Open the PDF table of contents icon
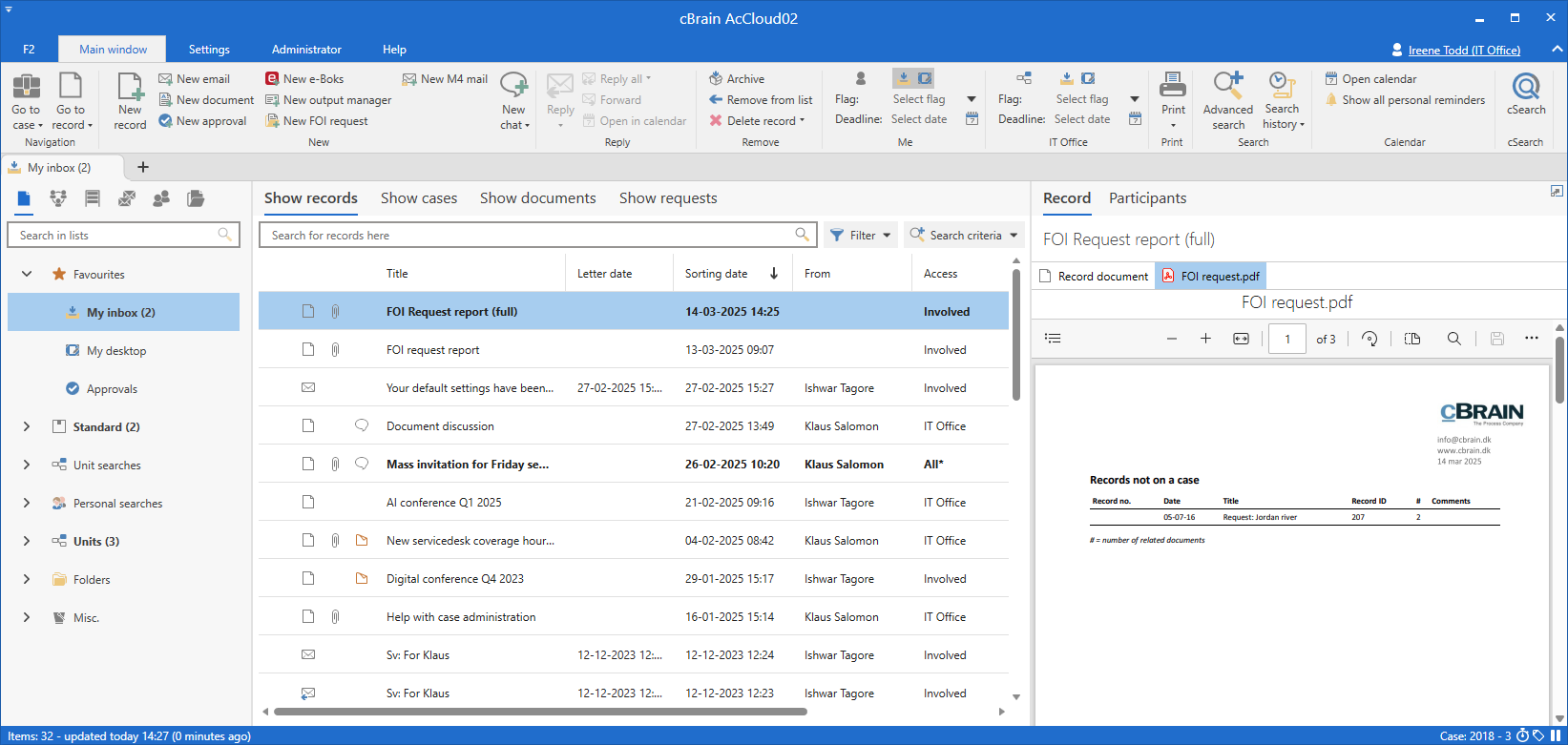Screen dimensions: 1568x745 pyautogui.click(x=1053, y=339)
